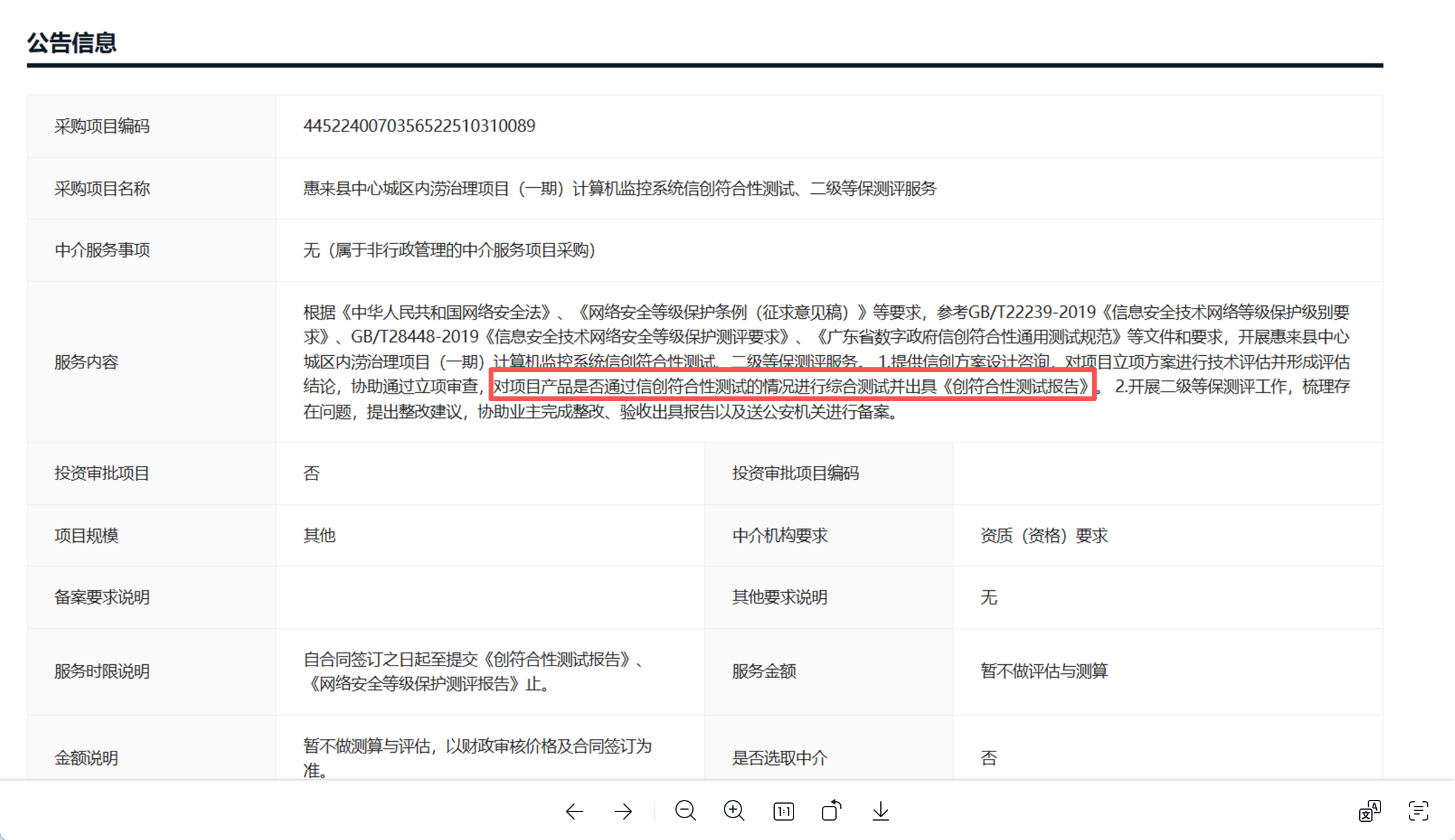Go to the previous image
This screenshot has height=840, width=1455.
[x=574, y=811]
